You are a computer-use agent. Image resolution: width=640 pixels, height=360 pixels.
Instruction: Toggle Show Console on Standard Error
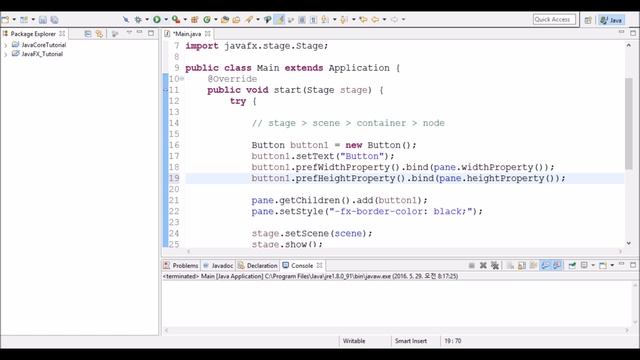(557, 266)
